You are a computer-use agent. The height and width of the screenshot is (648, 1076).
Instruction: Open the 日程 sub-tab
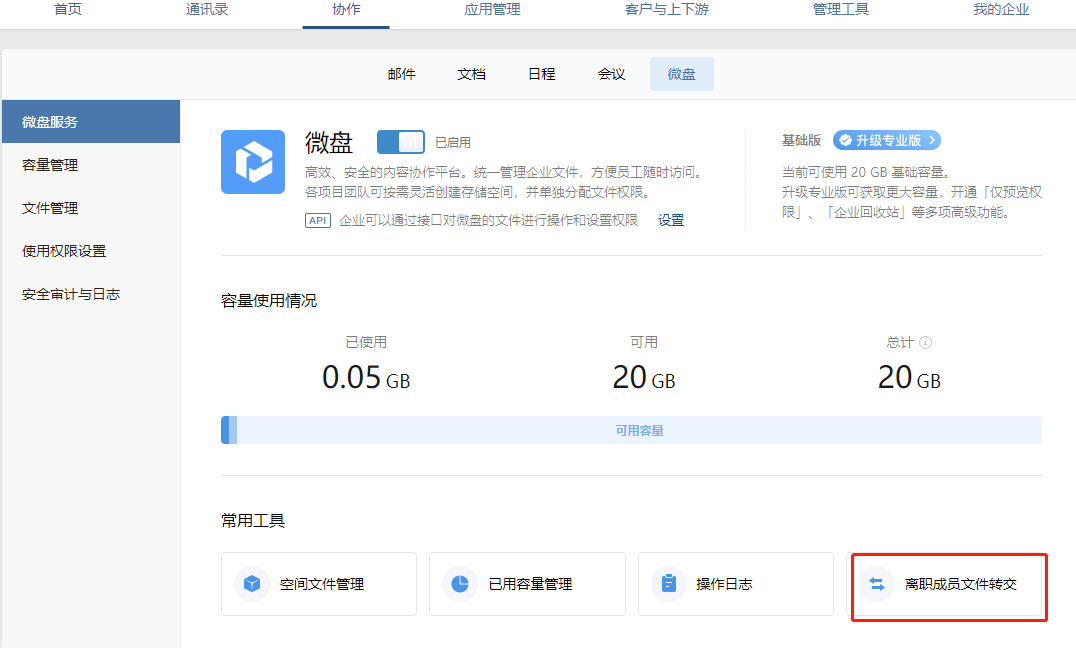tap(541, 74)
